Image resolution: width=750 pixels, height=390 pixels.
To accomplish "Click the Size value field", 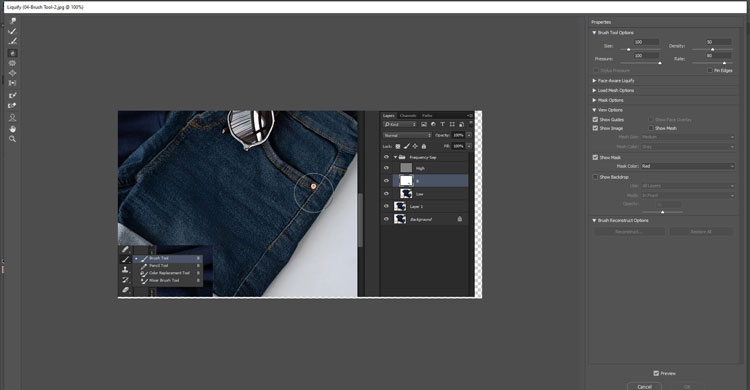I will (646, 42).
